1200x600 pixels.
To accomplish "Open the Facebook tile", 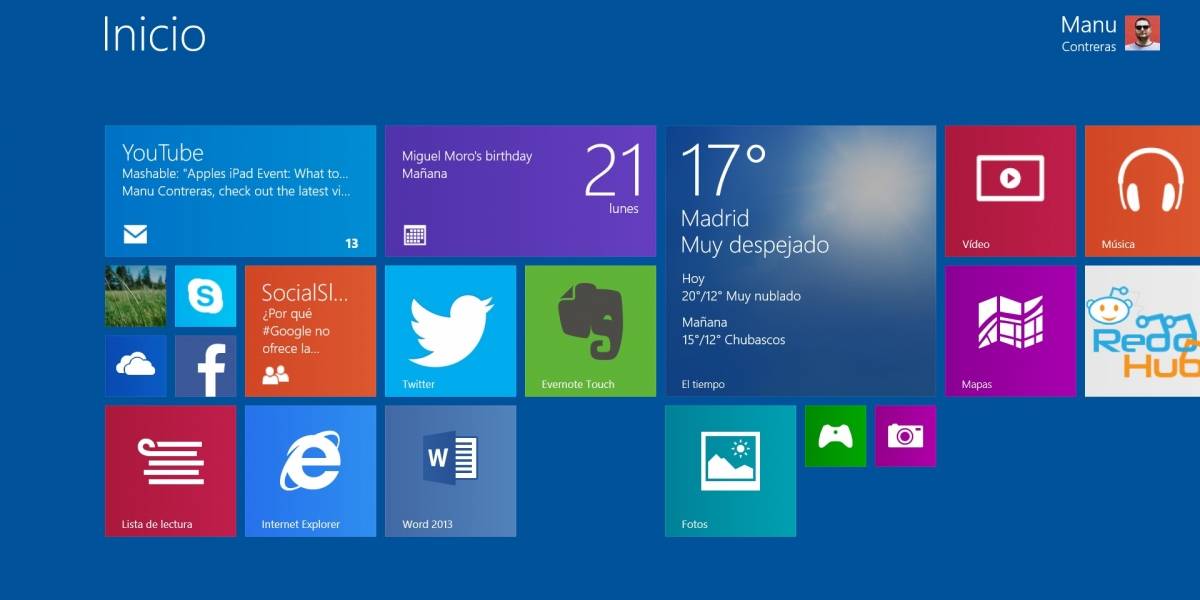I will point(205,366).
